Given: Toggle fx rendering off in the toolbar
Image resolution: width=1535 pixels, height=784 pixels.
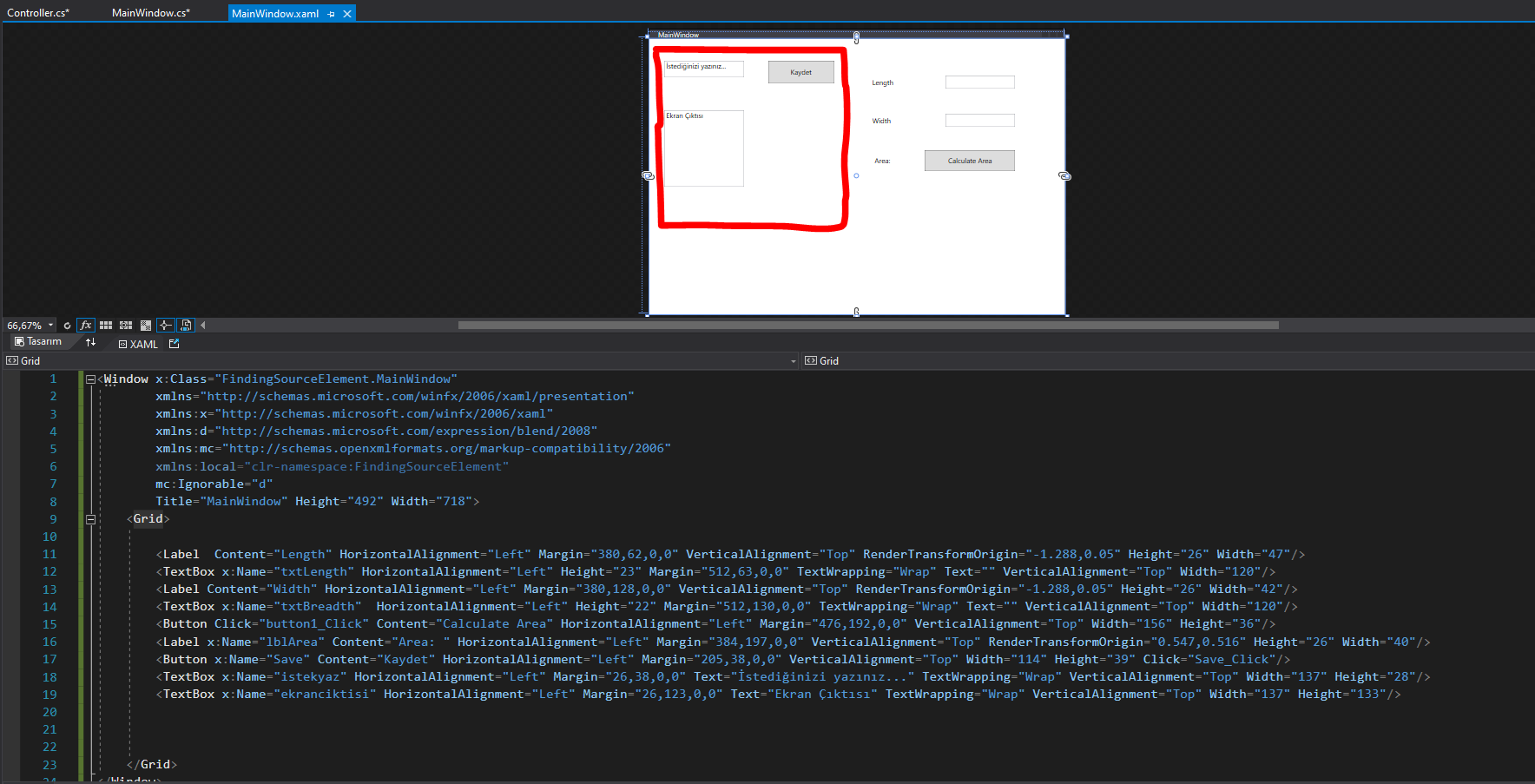Looking at the screenshot, I should (86, 325).
